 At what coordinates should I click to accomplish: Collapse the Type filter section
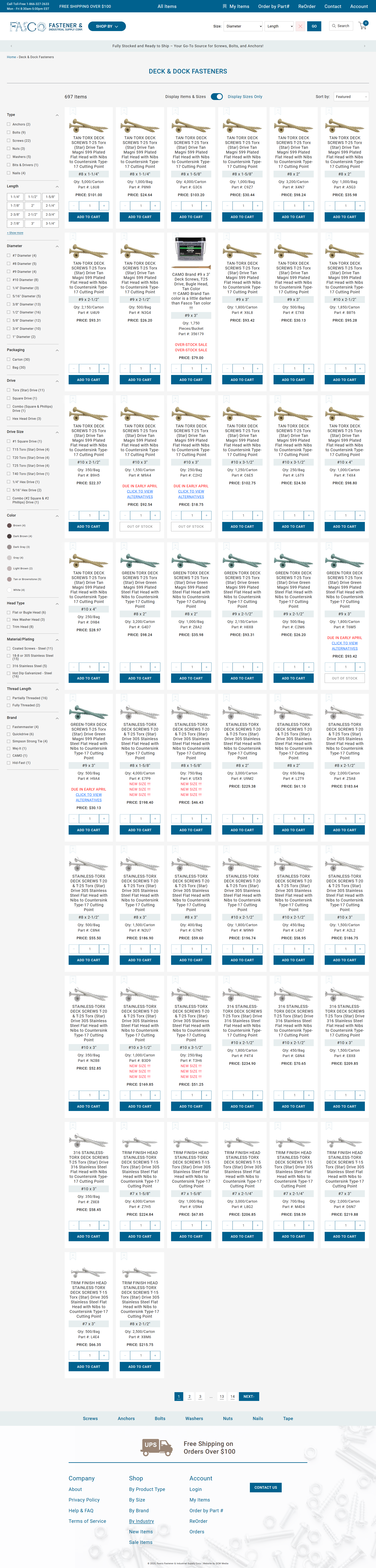point(57,115)
